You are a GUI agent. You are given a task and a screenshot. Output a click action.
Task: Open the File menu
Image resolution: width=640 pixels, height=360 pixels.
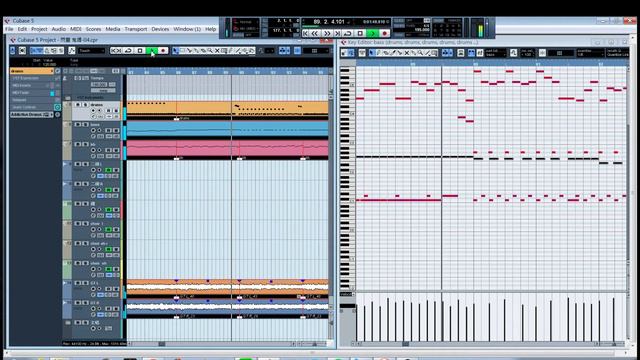[9, 29]
